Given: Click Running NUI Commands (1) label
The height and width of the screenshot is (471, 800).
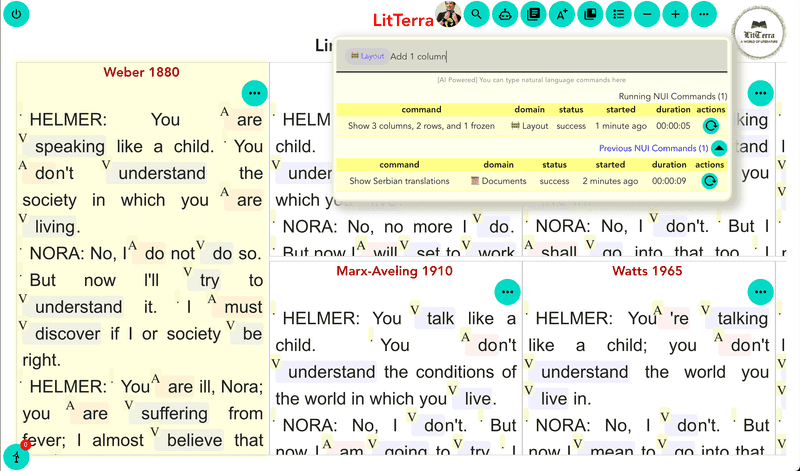Looking at the screenshot, I should coord(672,96).
